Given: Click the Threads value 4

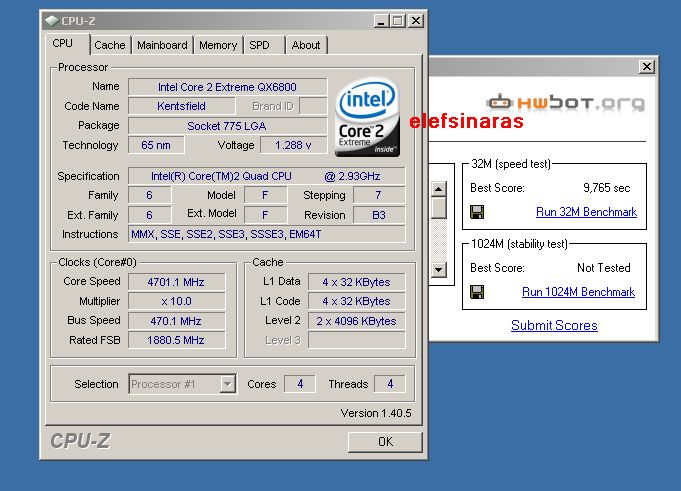Looking at the screenshot, I should click(x=390, y=384).
